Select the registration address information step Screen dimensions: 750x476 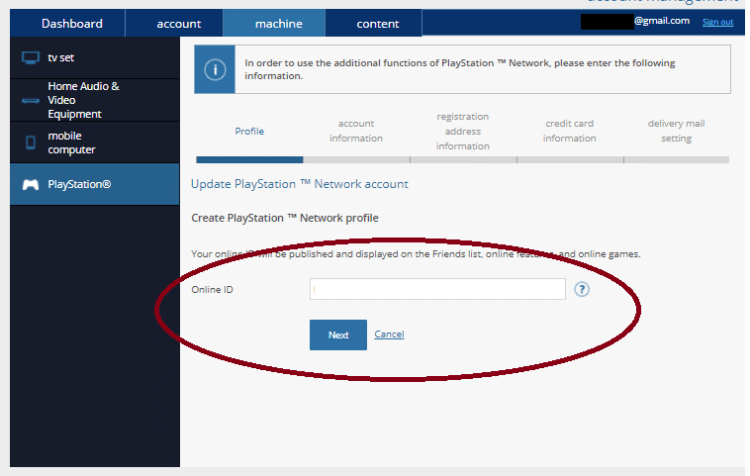click(463, 131)
